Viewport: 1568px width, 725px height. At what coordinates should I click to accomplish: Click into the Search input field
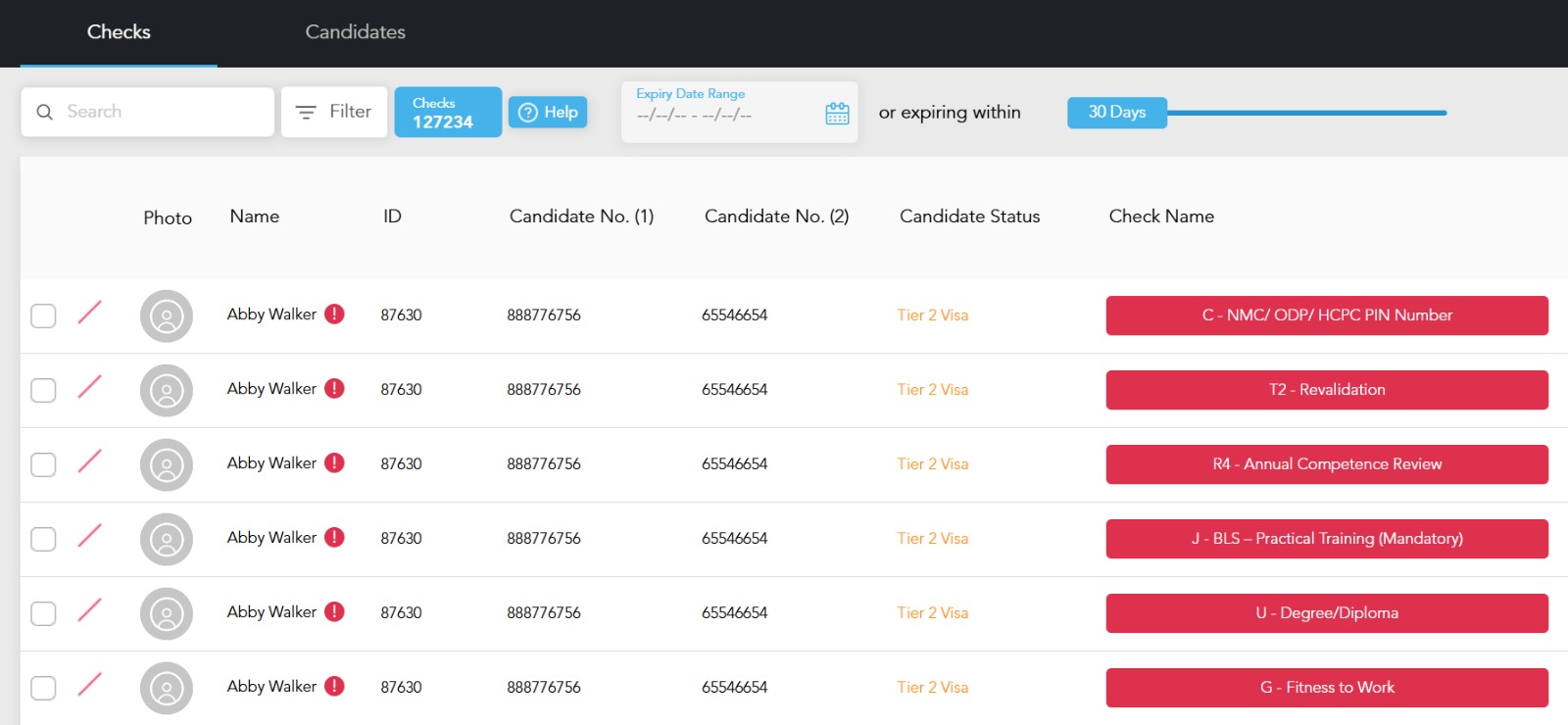(162, 113)
